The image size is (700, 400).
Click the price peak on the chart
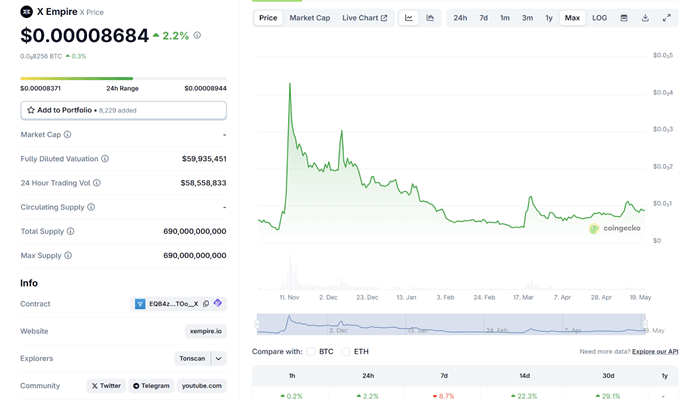pyautogui.click(x=290, y=84)
